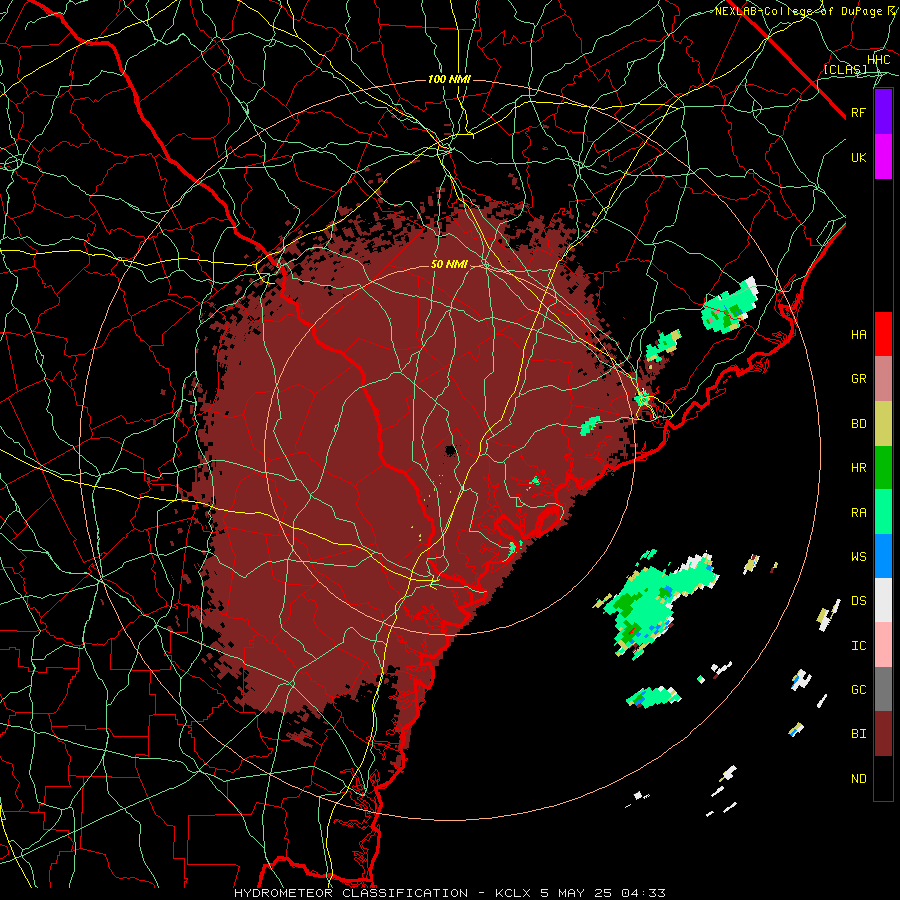The width and height of the screenshot is (900, 900).
Task: Click the '5 MAY 25' date in caption
Action: coord(576,893)
